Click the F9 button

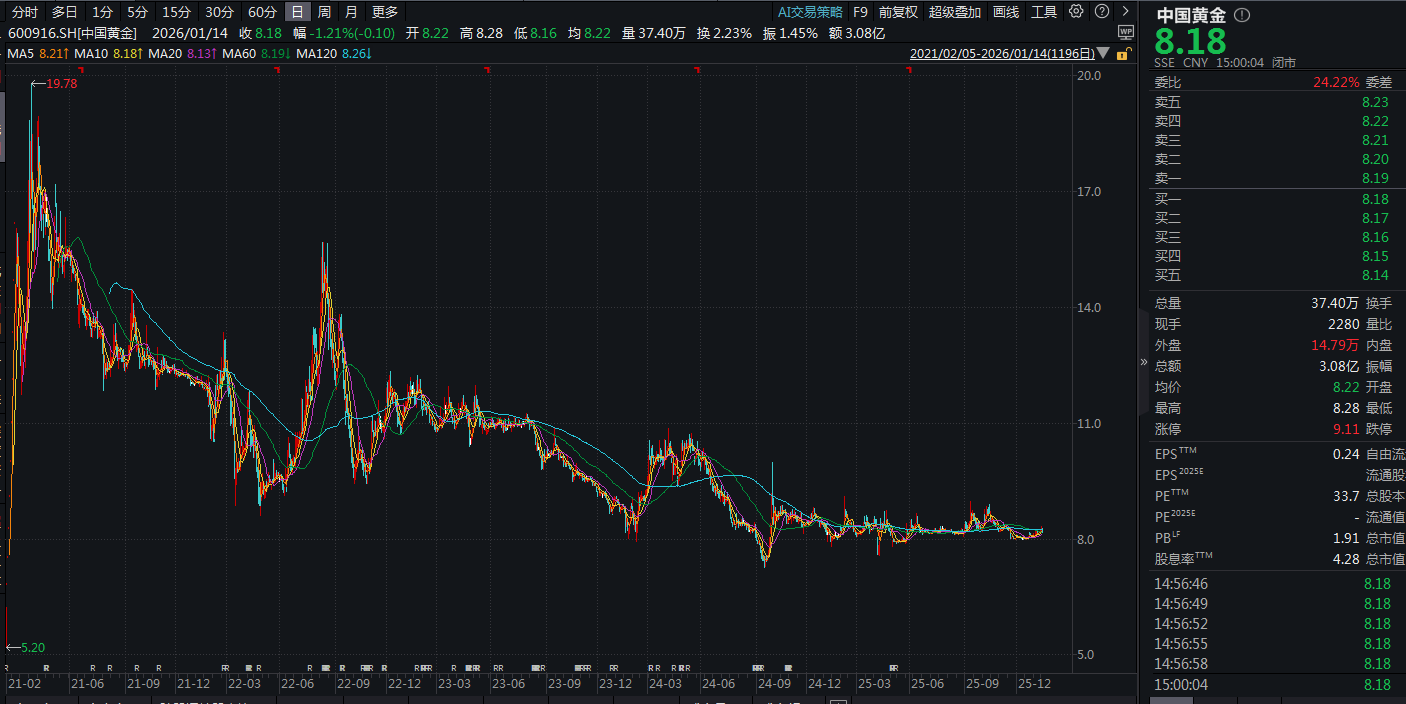click(860, 12)
